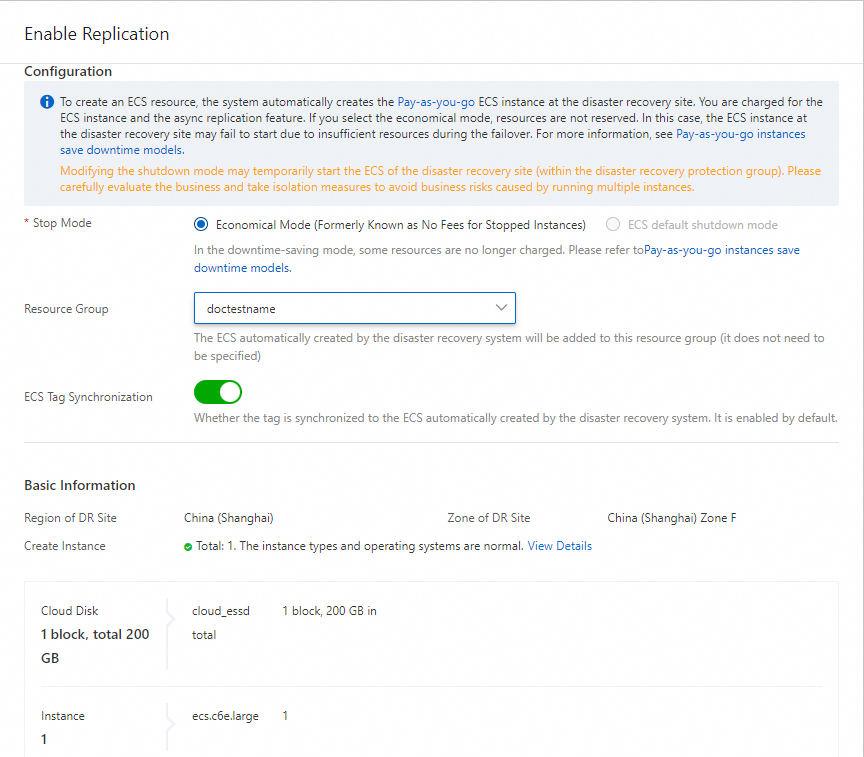Click the ECS Tag Synchronization label
The width and height of the screenshot is (864, 757).
coord(88,397)
